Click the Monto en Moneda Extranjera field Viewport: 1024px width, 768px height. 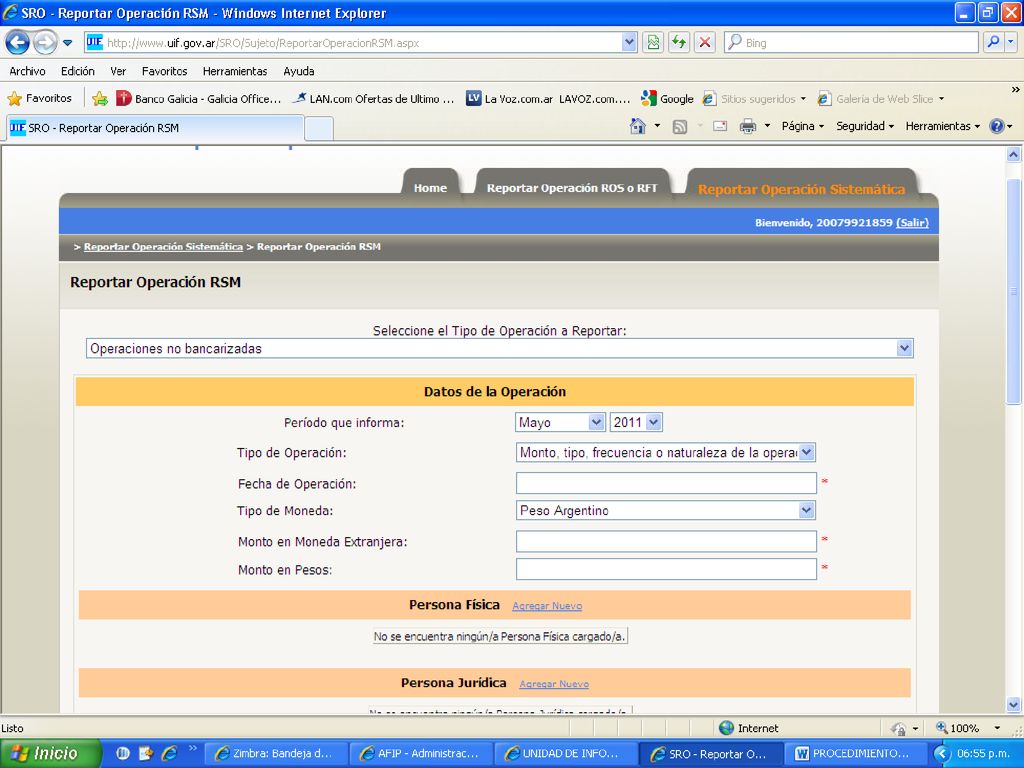[666, 541]
